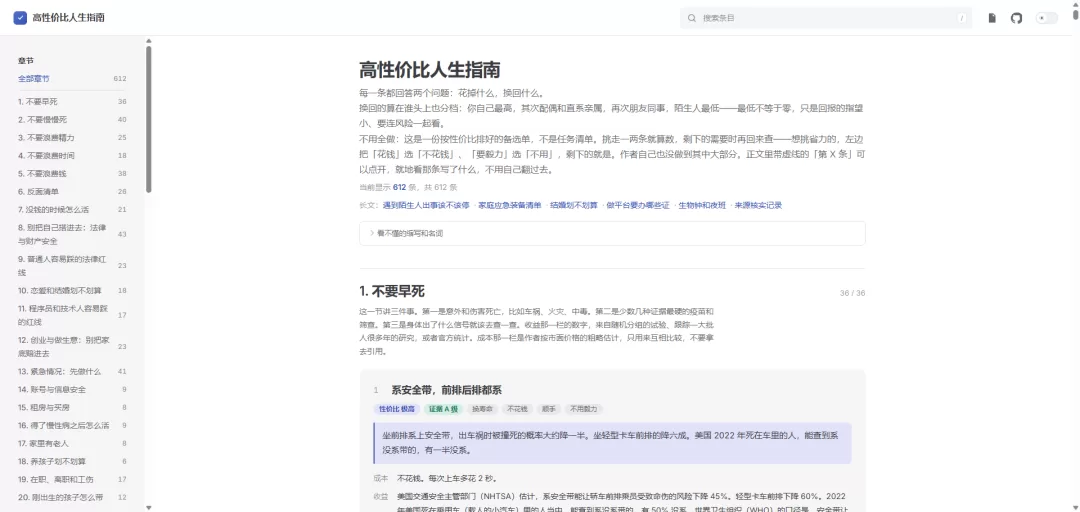Image resolution: width=1080 pixels, height=512 pixels.
Task: Go to chapter 13. 紧急情况：先做什么
Action: pyautogui.click(x=72, y=371)
